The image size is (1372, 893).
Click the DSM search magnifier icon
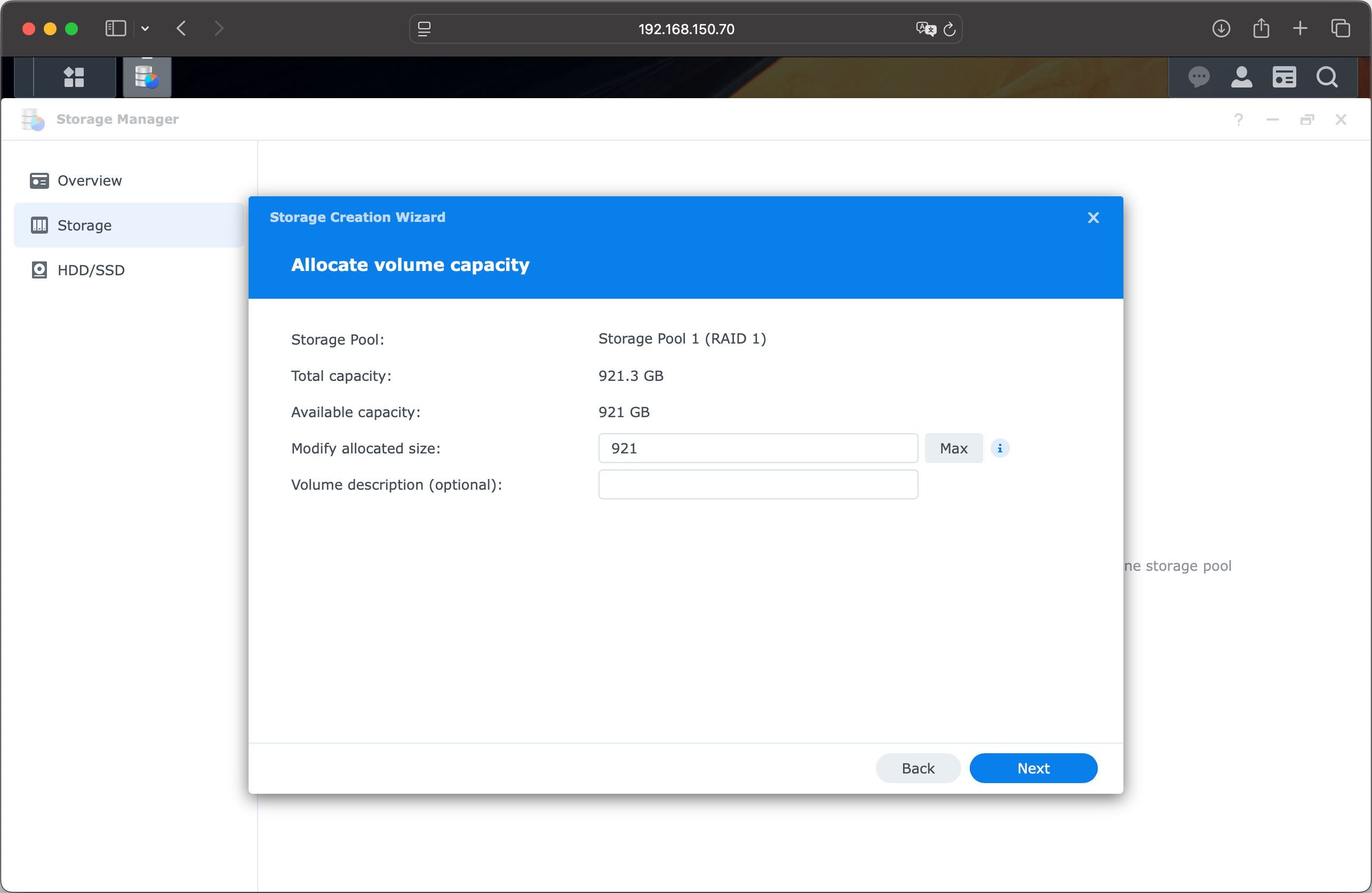(1327, 77)
